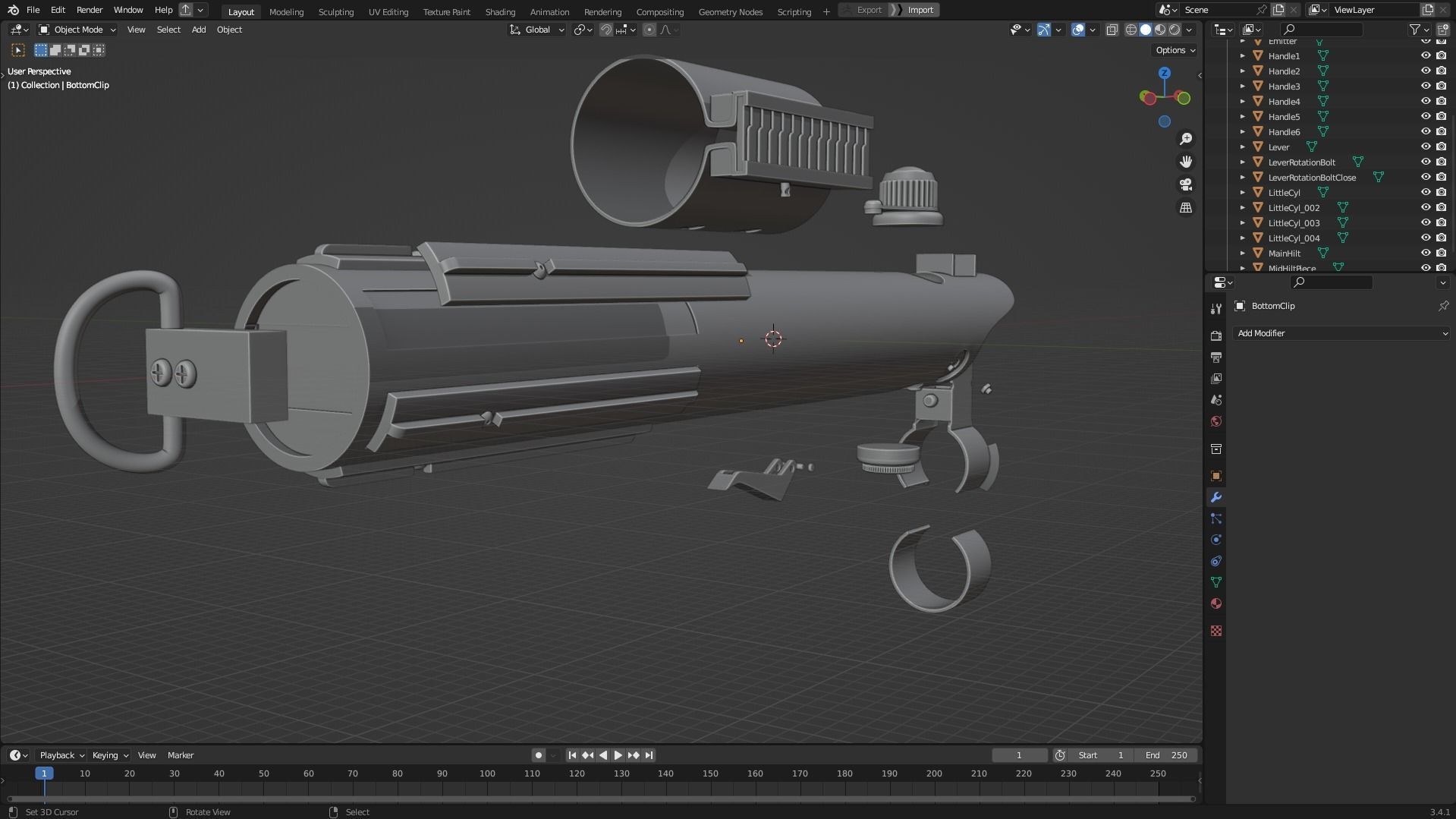Open the viewport Add menu
The height and width of the screenshot is (819, 1456).
pyautogui.click(x=198, y=30)
